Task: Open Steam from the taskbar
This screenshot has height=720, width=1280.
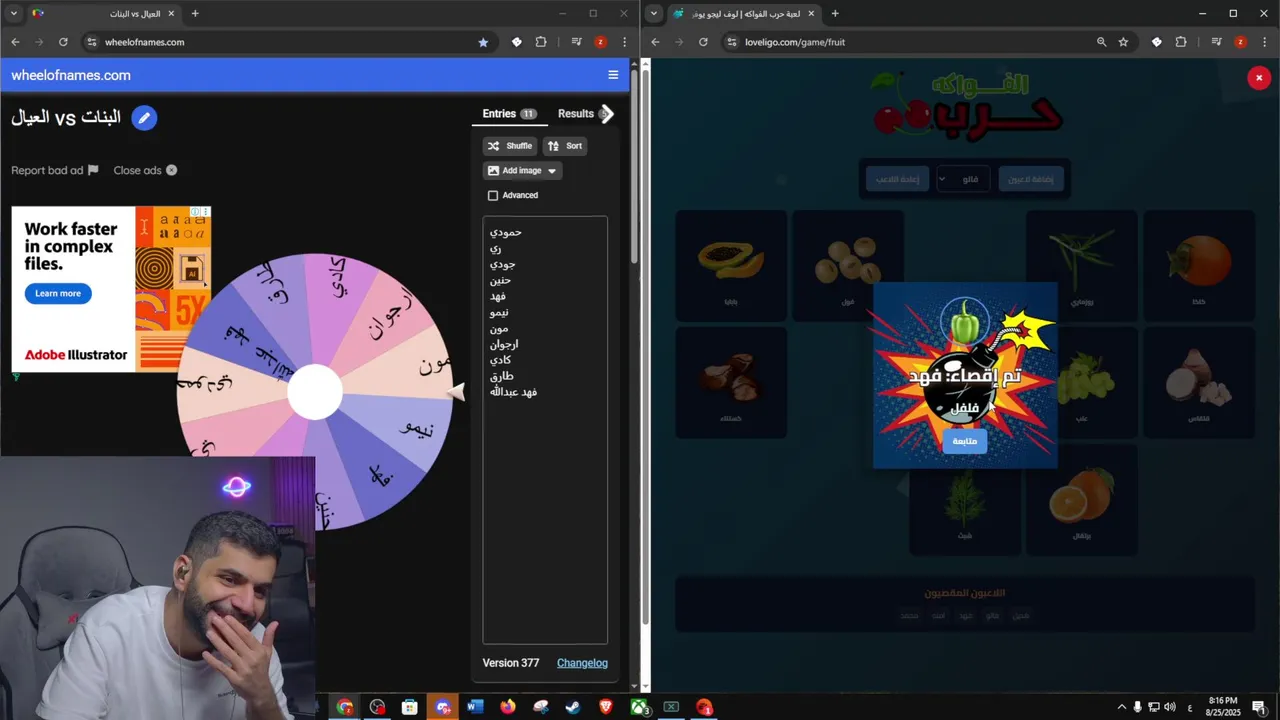Action: coord(573,707)
